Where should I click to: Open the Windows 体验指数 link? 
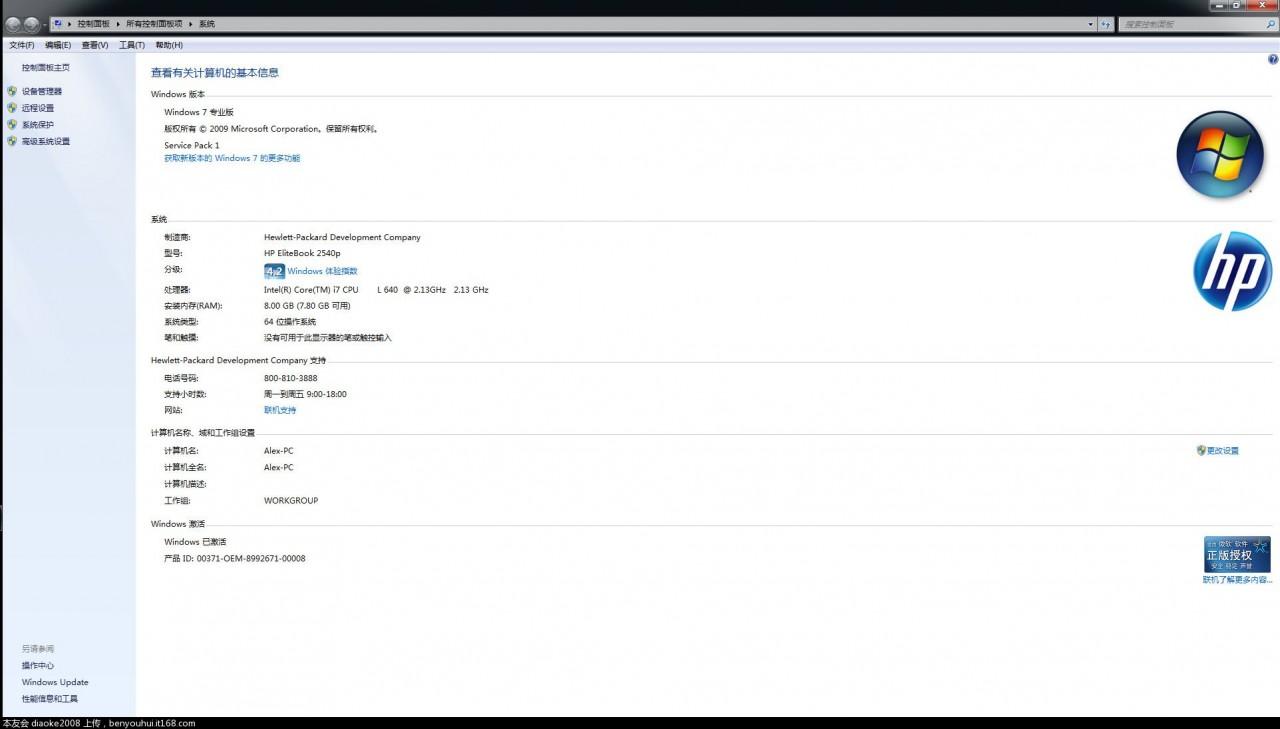click(322, 271)
